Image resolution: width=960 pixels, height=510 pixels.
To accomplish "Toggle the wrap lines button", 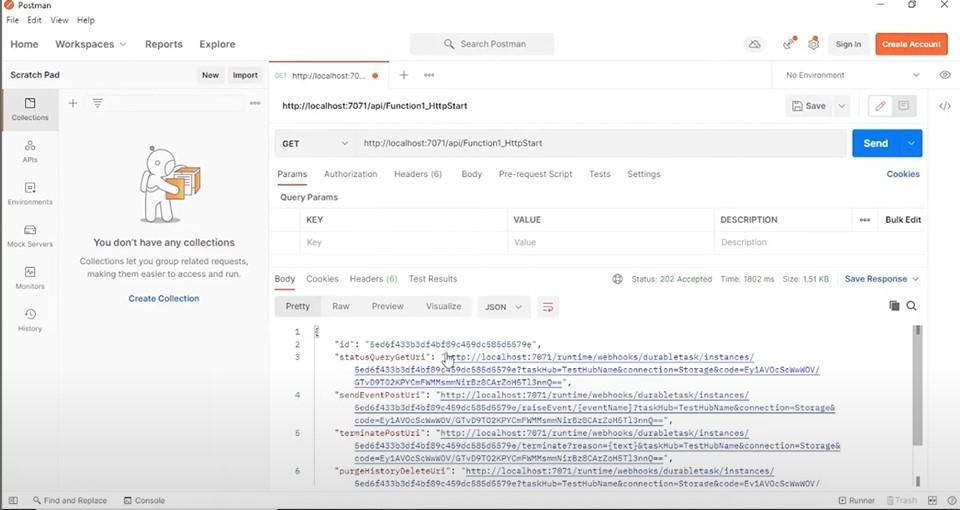I will pos(548,307).
